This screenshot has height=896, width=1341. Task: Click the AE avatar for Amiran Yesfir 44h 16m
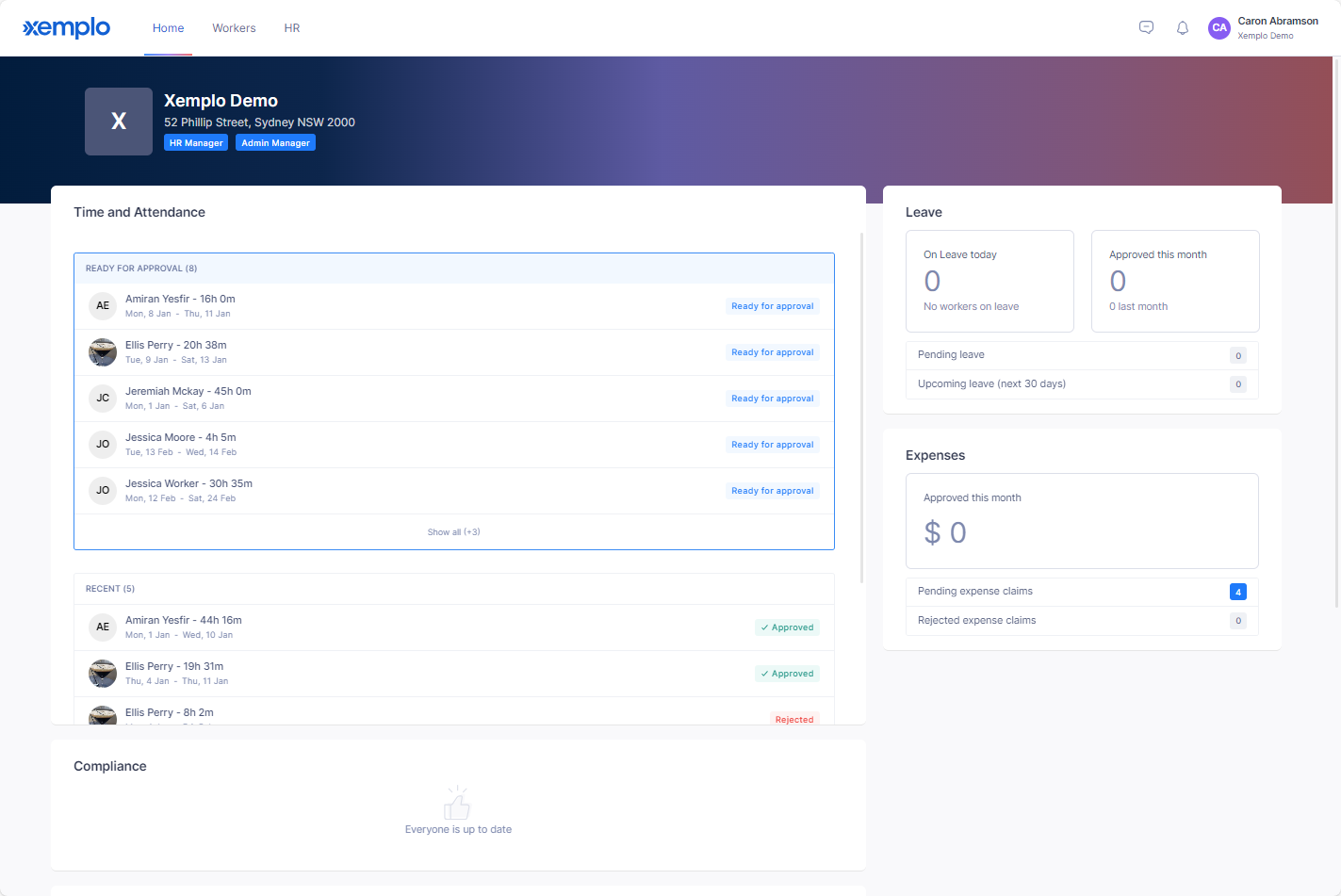click(x=103, y=627)
